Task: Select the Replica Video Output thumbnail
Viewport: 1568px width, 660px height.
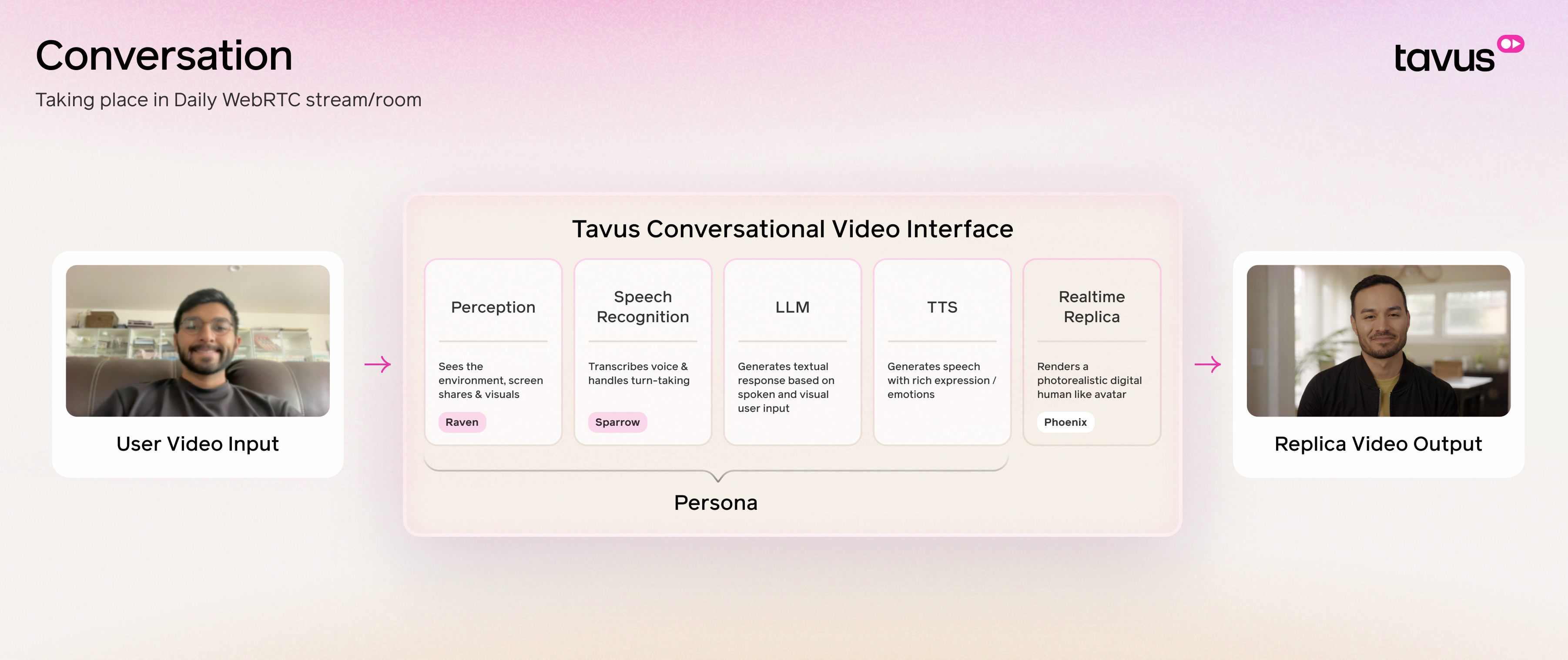Action: pos(1378,340)
